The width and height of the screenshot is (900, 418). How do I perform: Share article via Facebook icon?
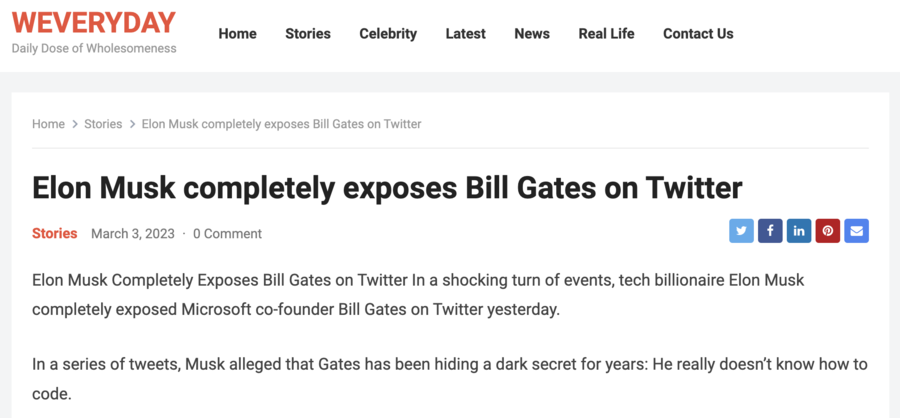(770, 231)
